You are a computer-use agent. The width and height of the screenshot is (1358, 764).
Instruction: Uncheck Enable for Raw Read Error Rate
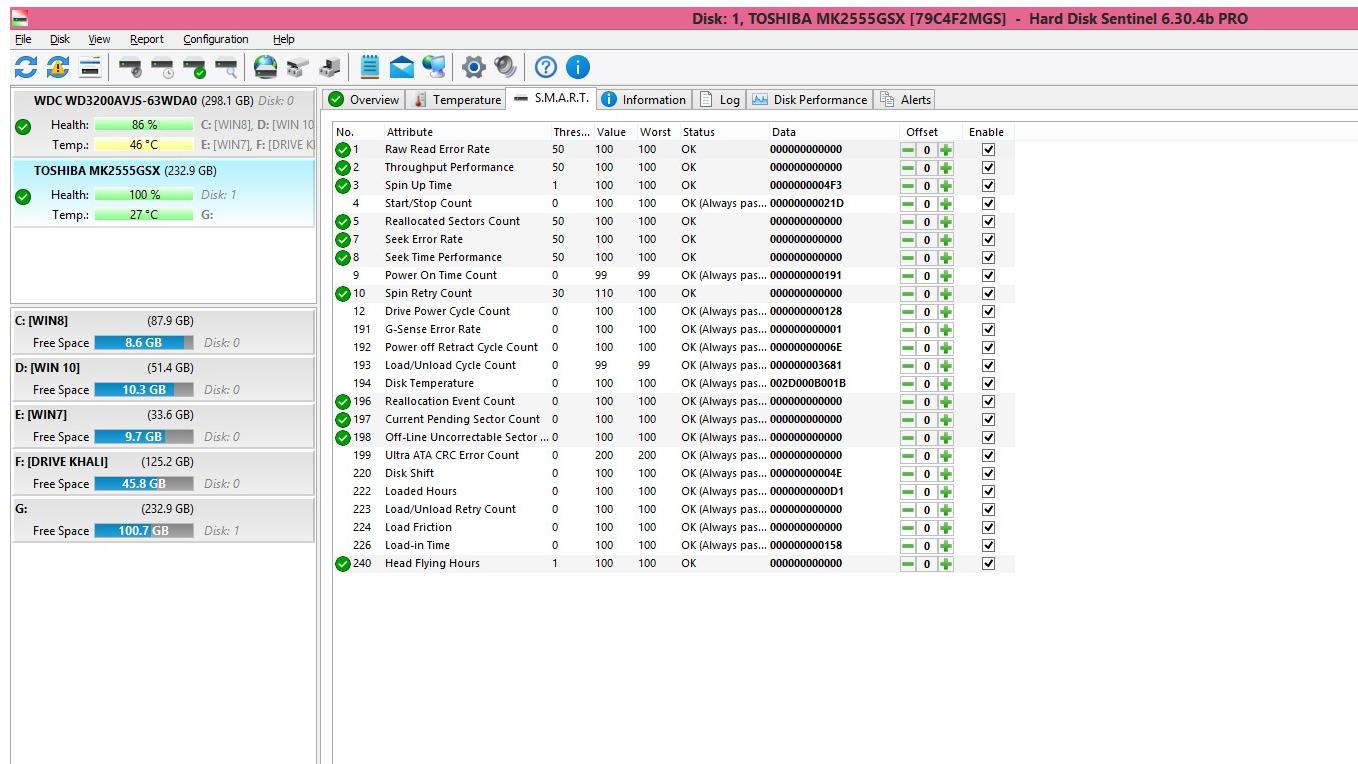[x=988, y=150]
